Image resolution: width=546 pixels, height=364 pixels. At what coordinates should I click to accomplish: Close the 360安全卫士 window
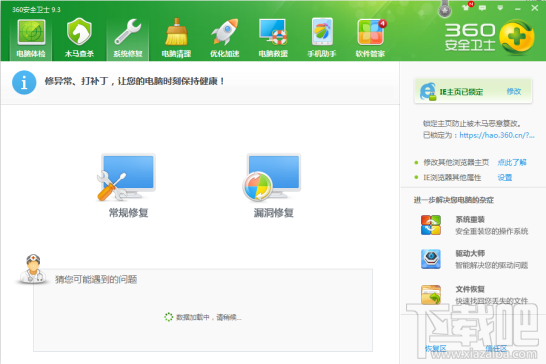[x=535, y=8]
